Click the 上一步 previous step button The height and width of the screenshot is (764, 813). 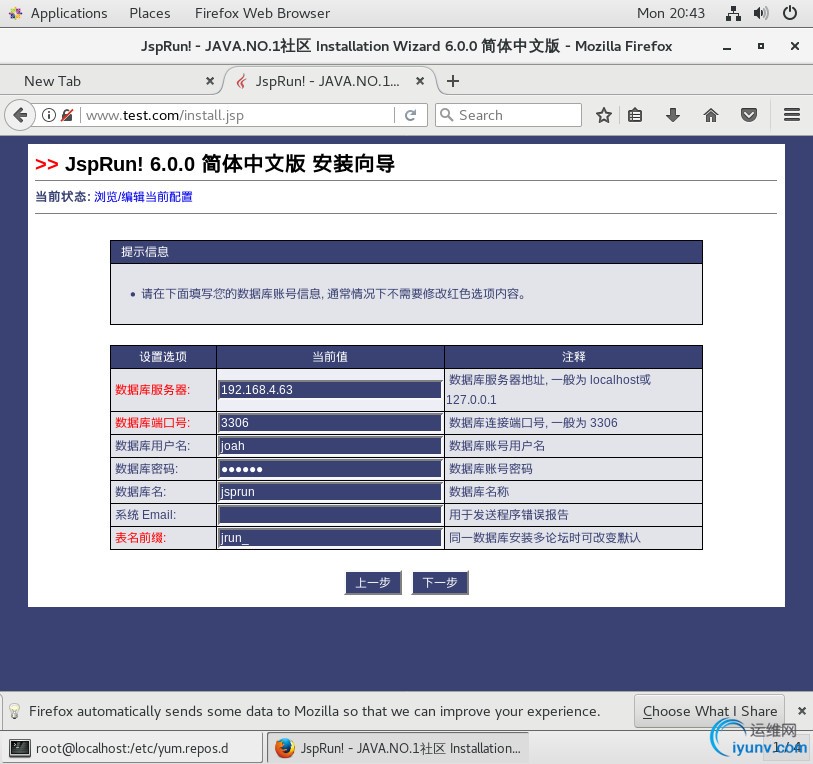pyautogui.click(x=373, y=582)
